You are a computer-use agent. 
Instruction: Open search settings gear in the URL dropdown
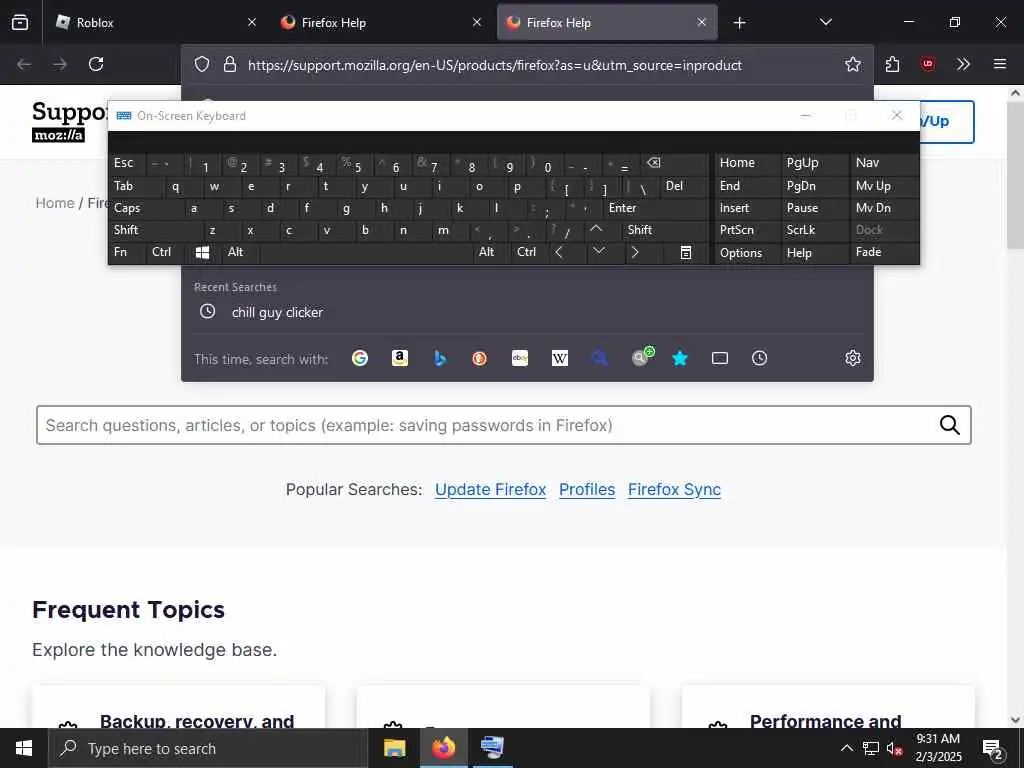coord(853,358)
